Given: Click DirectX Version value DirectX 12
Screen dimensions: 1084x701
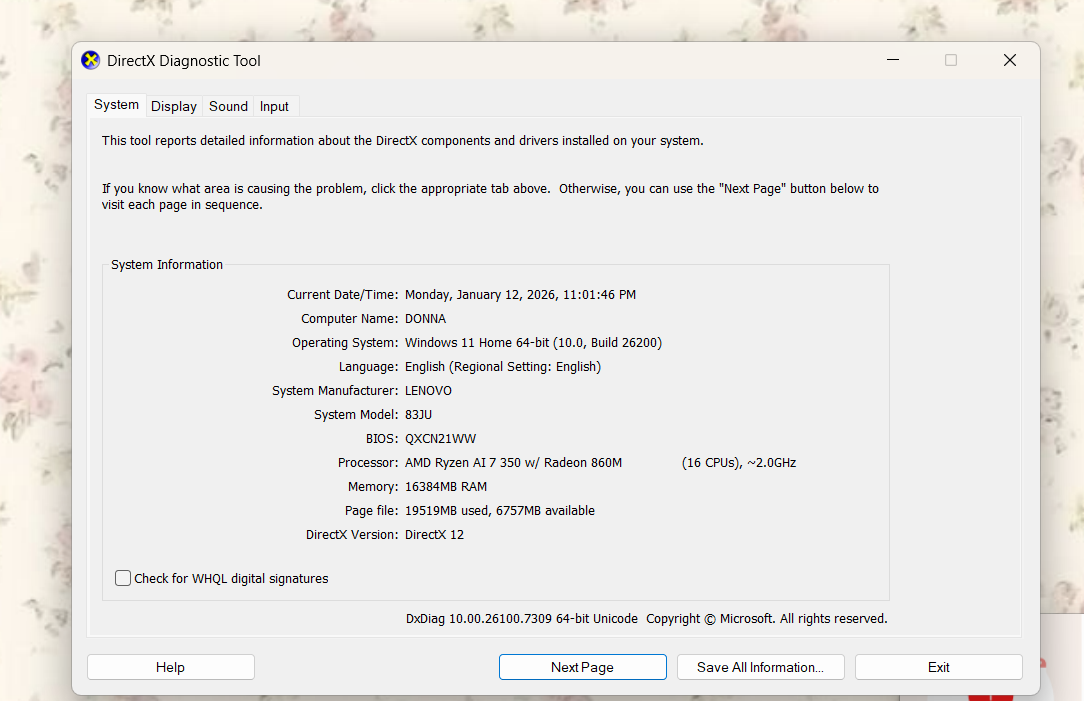Looking at the screenshot, I should pyautogui.click(x=434, y=534).
